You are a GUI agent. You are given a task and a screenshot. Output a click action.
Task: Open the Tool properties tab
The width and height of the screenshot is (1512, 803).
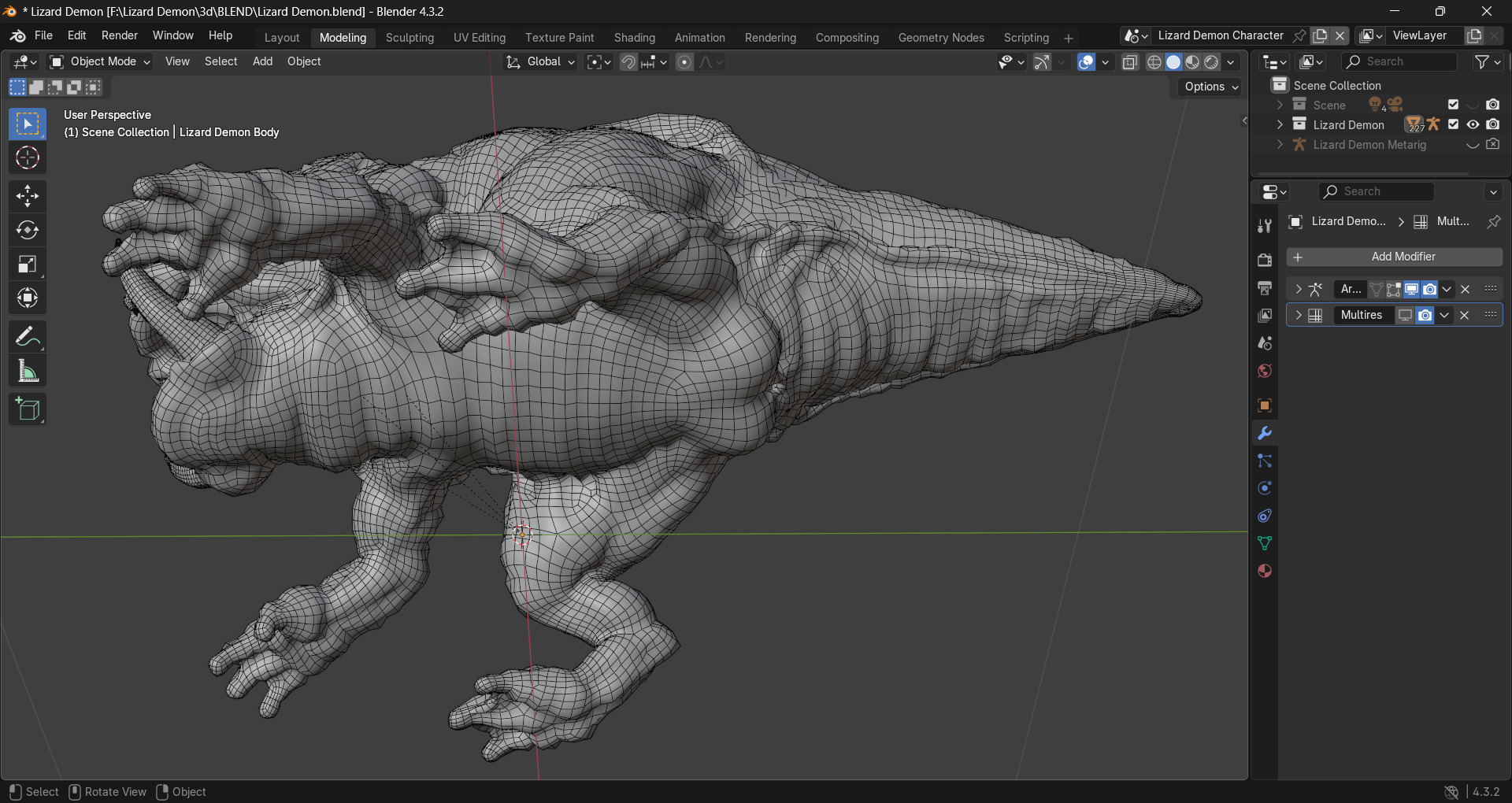tap(1265, 226)
